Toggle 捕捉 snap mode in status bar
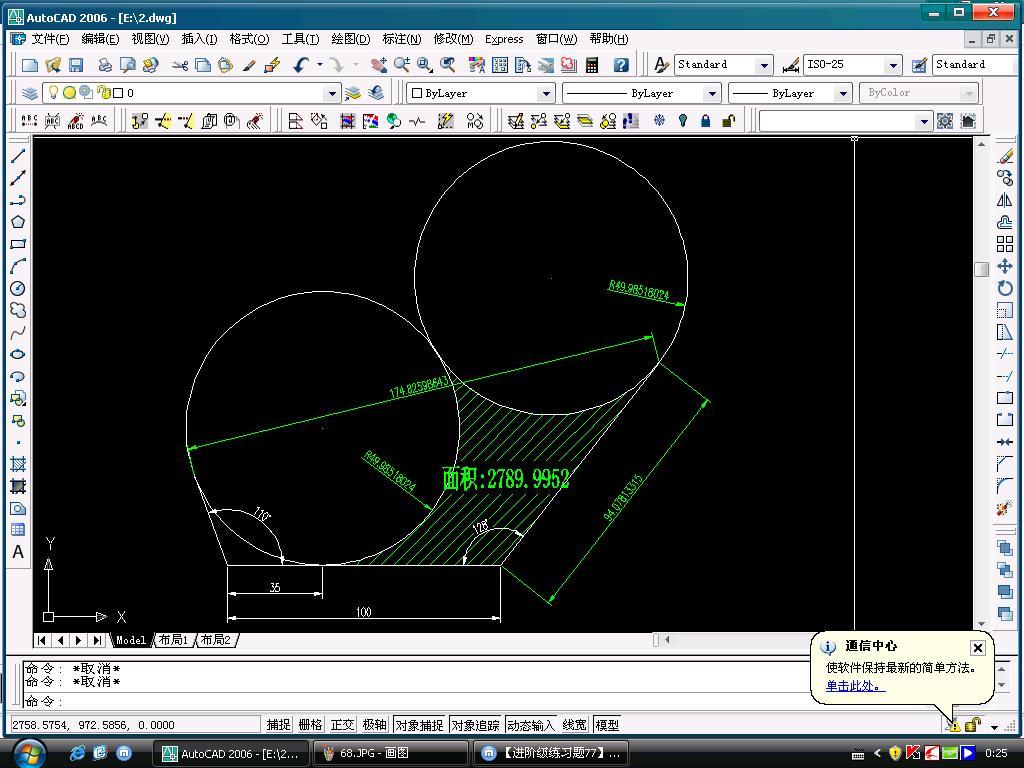 click(278, 724)
